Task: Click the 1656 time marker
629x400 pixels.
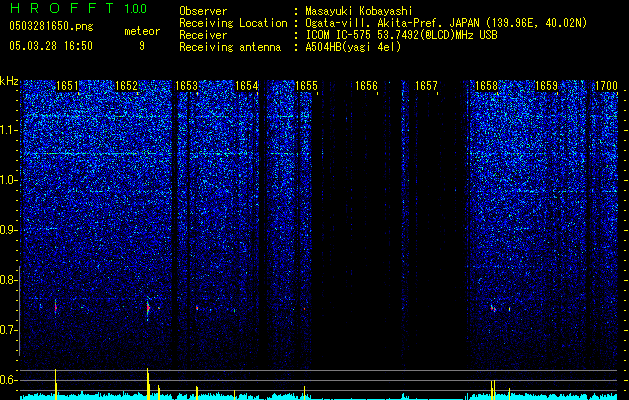Action: click(366, 86)
